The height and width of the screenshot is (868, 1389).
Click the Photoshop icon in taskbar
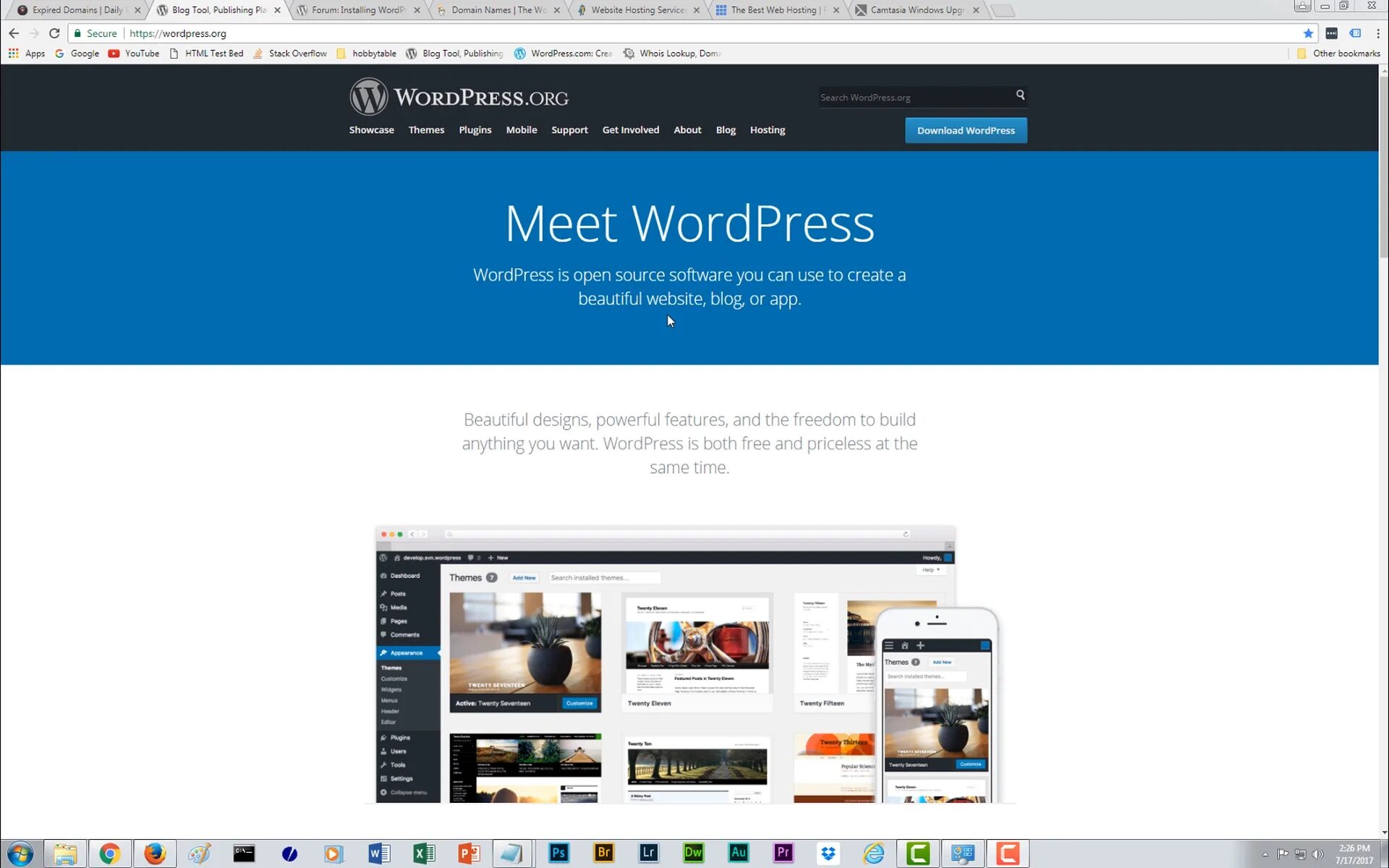558,853
